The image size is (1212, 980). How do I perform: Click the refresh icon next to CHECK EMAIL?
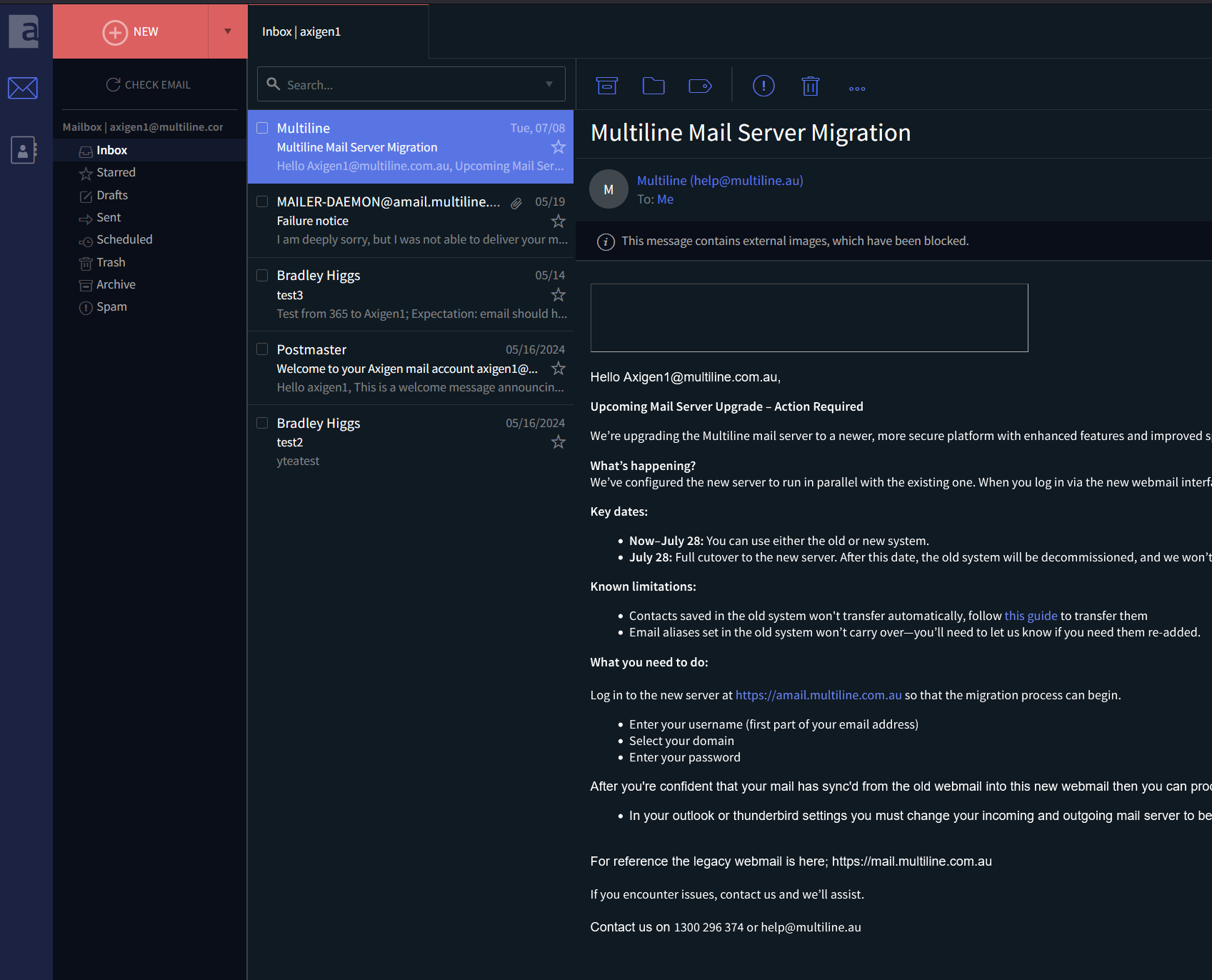tap(113, 84)
